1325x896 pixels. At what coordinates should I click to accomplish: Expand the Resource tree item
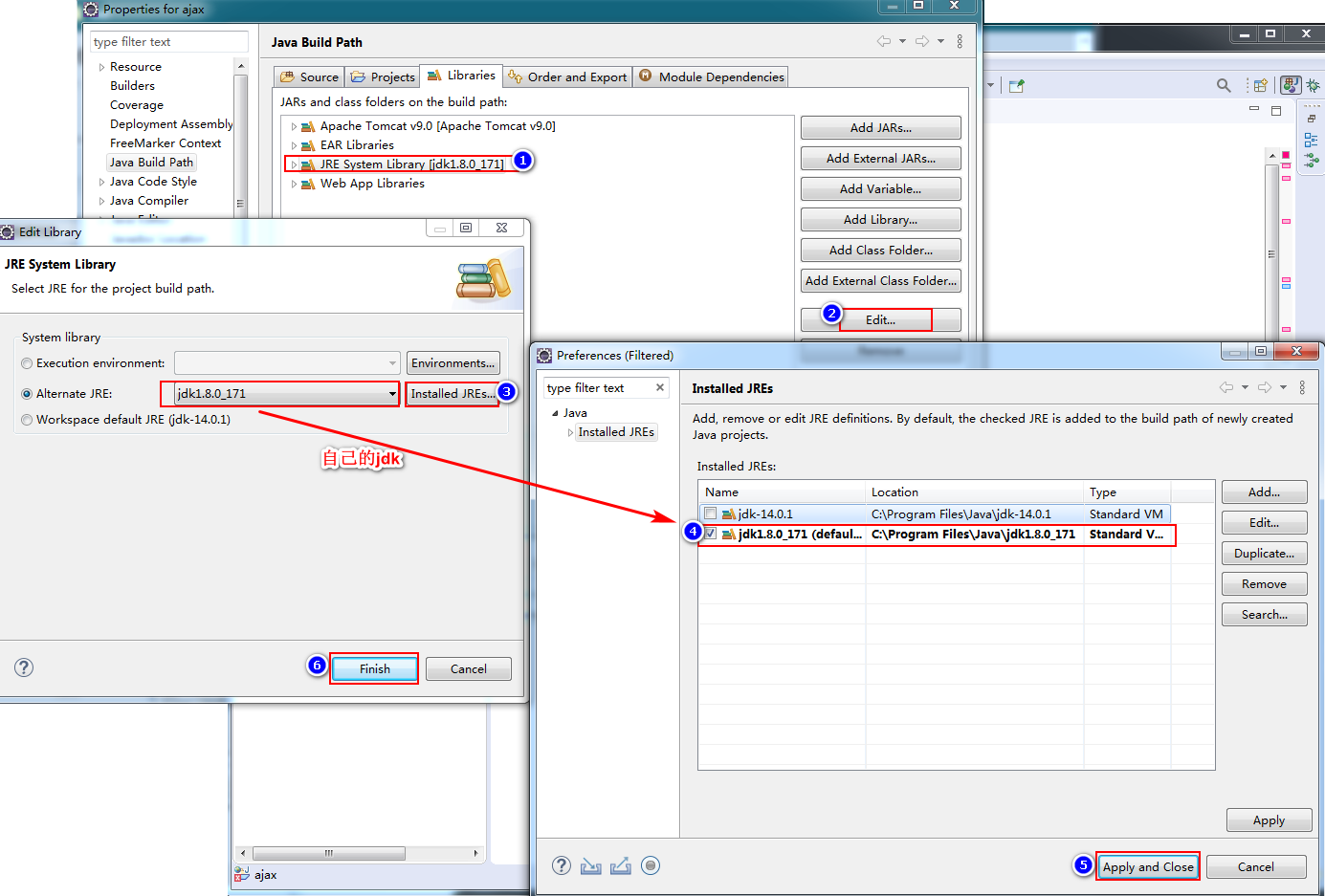(x=101, y=67)
